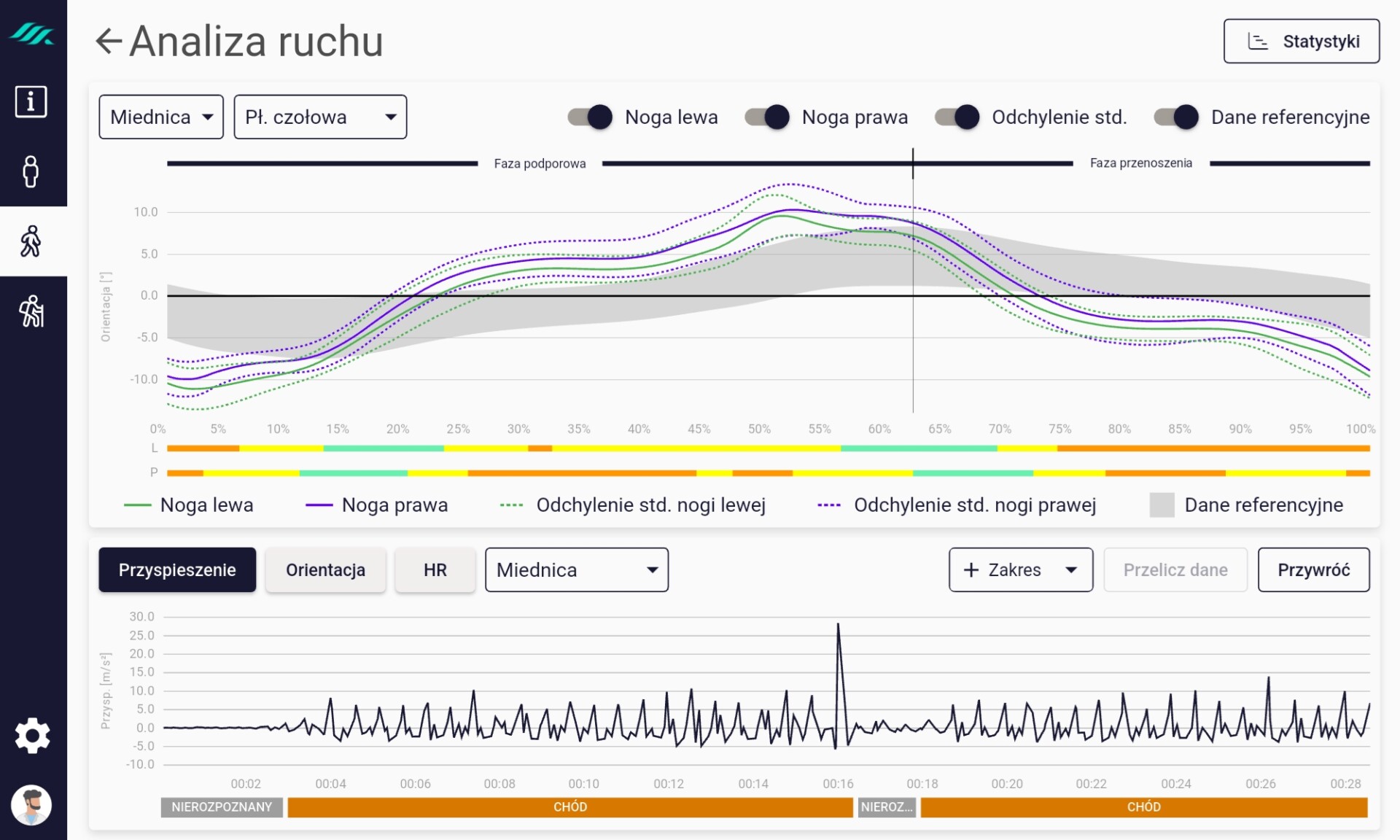Viewport: 1400px width, 840px height.
Task: Disable the Noga prawa switch
Action: [x=767, y=117]
